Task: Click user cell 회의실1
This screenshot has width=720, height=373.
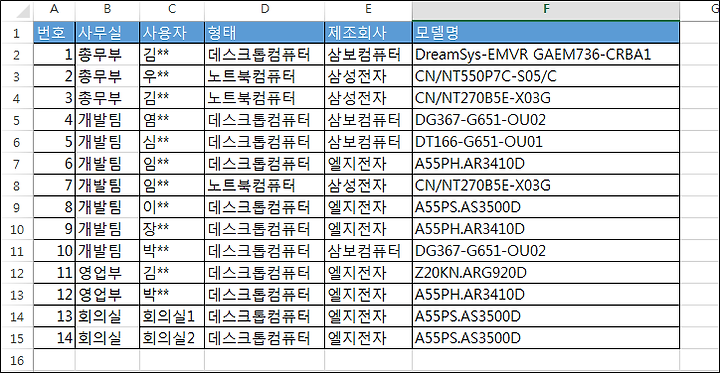Action: point(172,316)
